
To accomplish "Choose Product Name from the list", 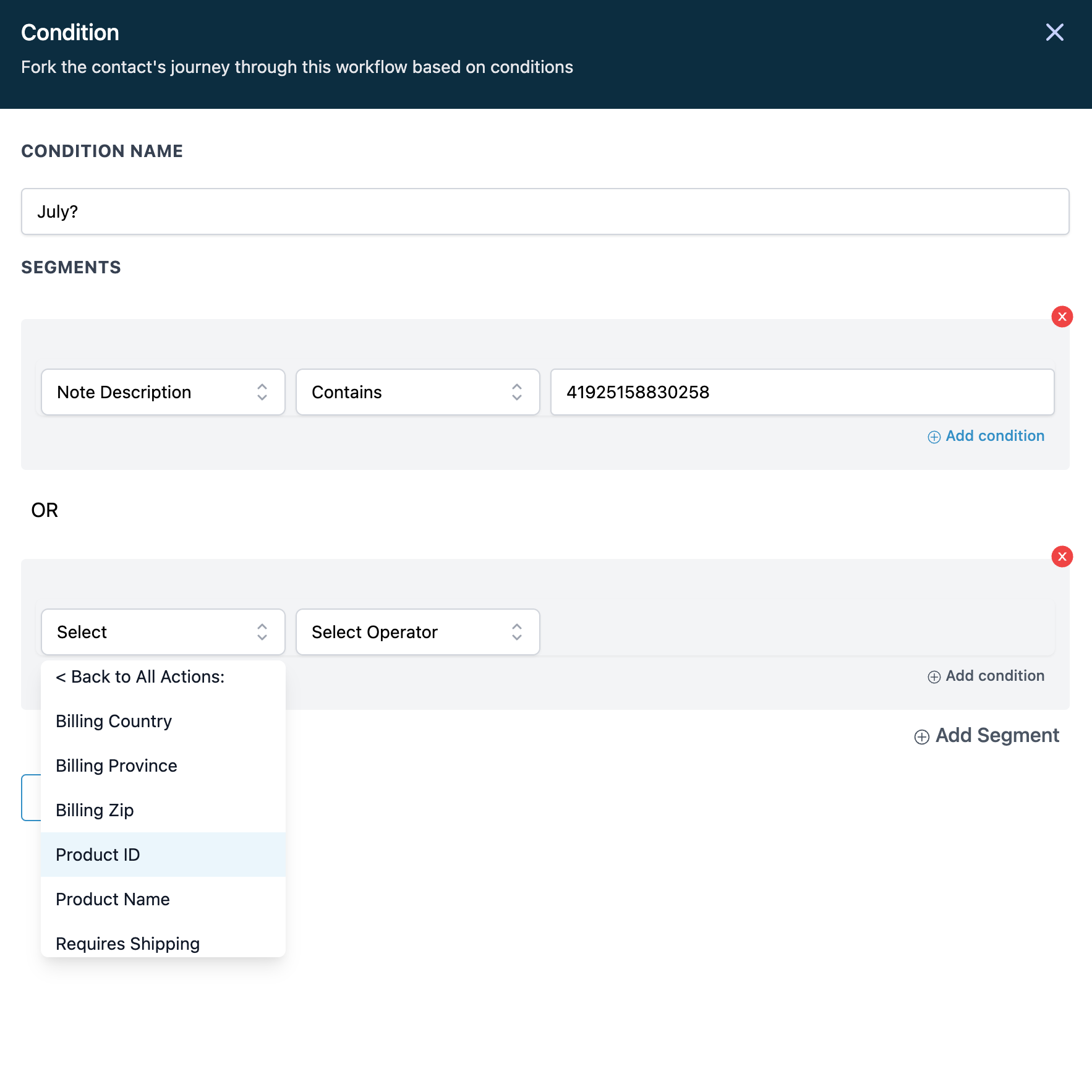I will click(163, 899).
